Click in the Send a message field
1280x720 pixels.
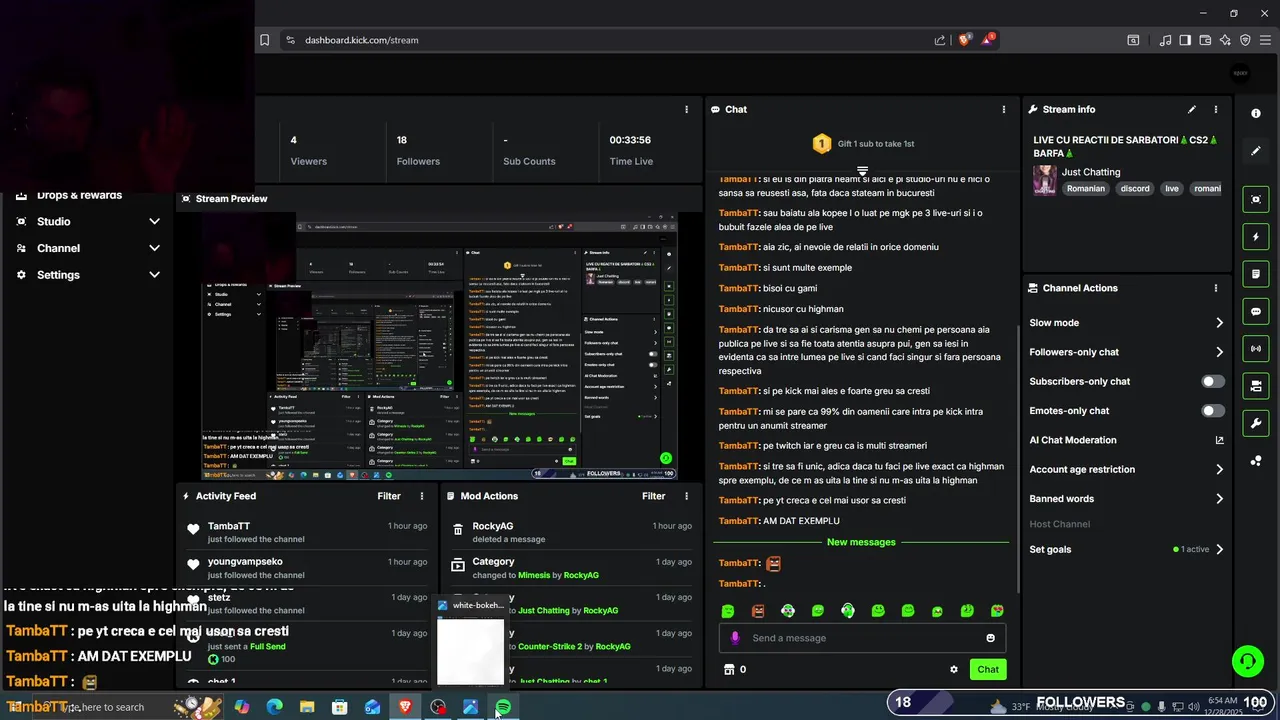tap(862, 638)
